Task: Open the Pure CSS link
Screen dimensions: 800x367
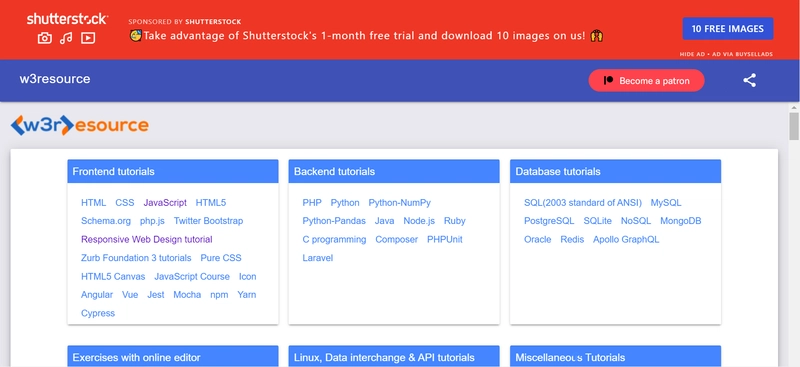Action: coord(221,258)
